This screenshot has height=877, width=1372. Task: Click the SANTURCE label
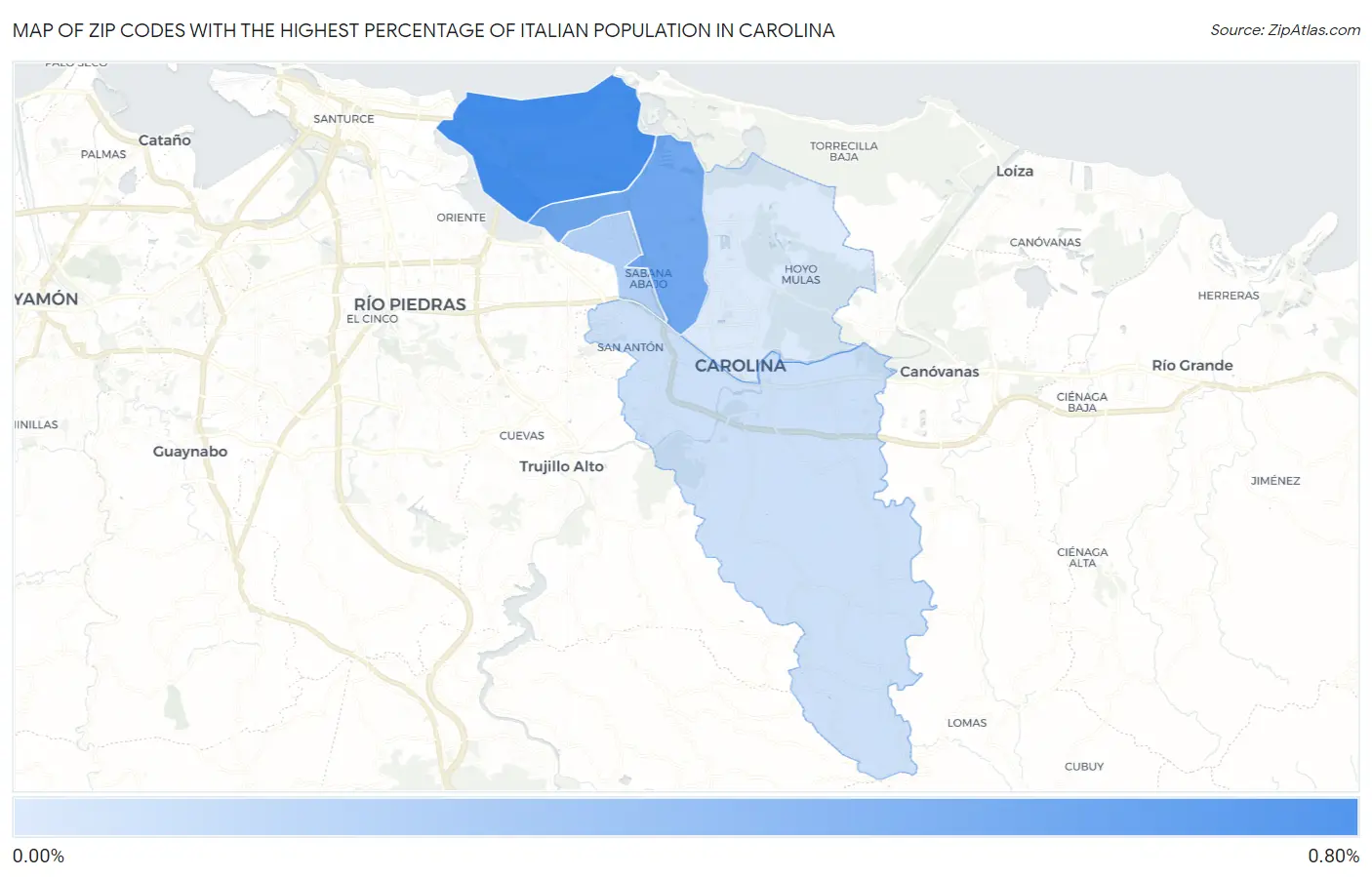[x=343, y=119]
